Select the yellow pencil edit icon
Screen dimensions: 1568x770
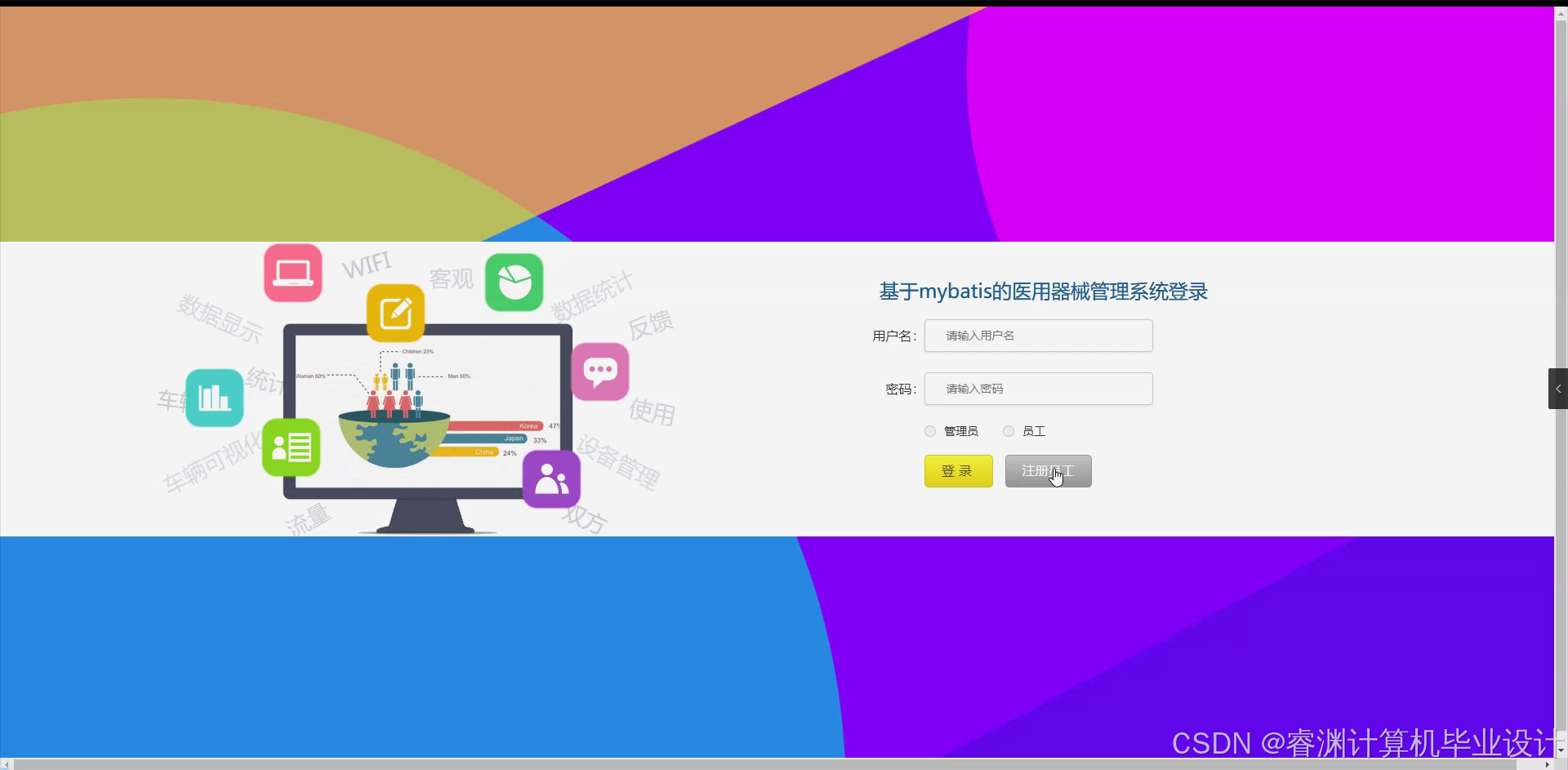point(395,313)
